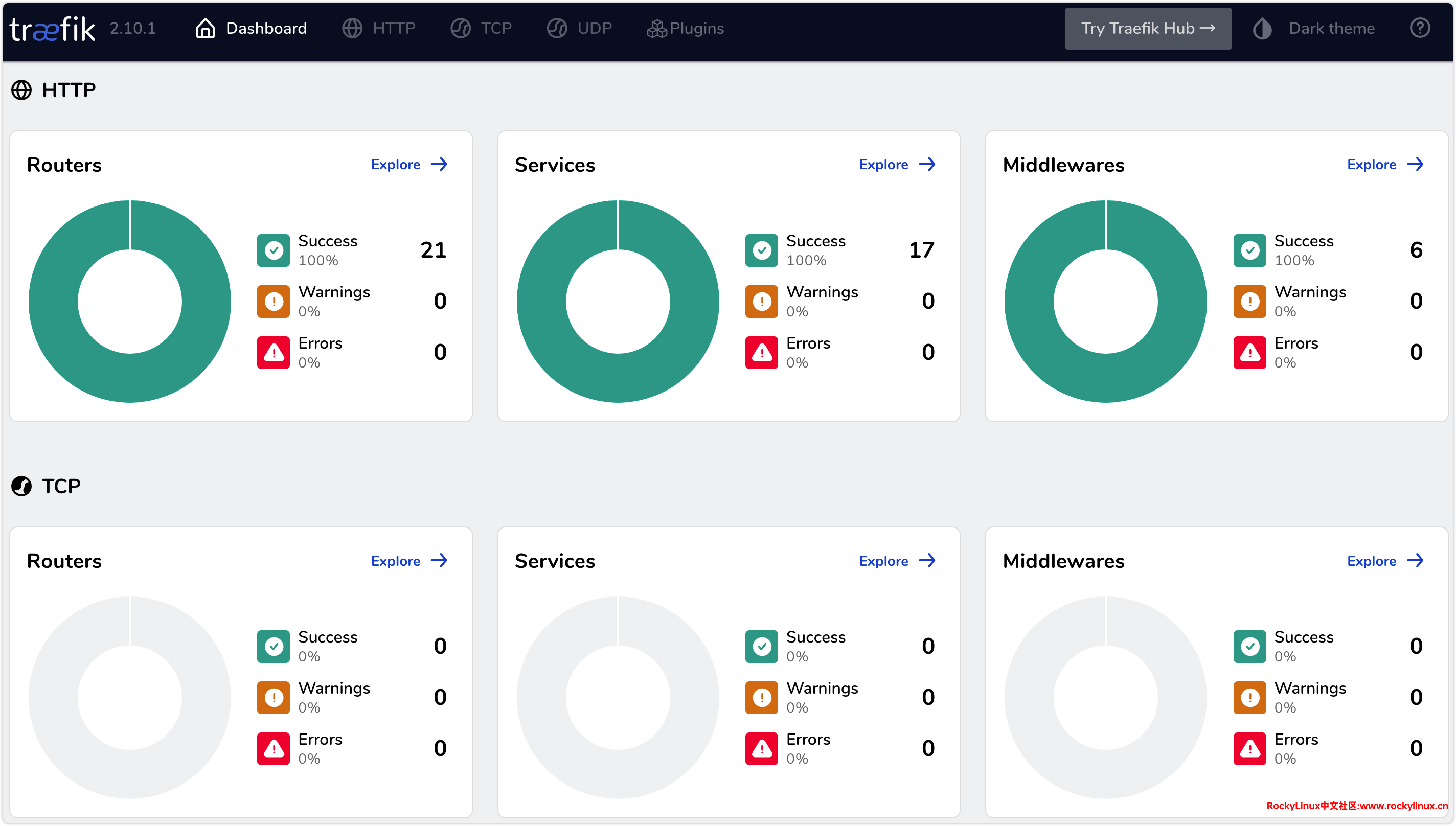Image resolution: width=1456 pixels, height=826 pixels.
Task: Click the HTTP Services Warnings exclamation icon
Action: 761,301
